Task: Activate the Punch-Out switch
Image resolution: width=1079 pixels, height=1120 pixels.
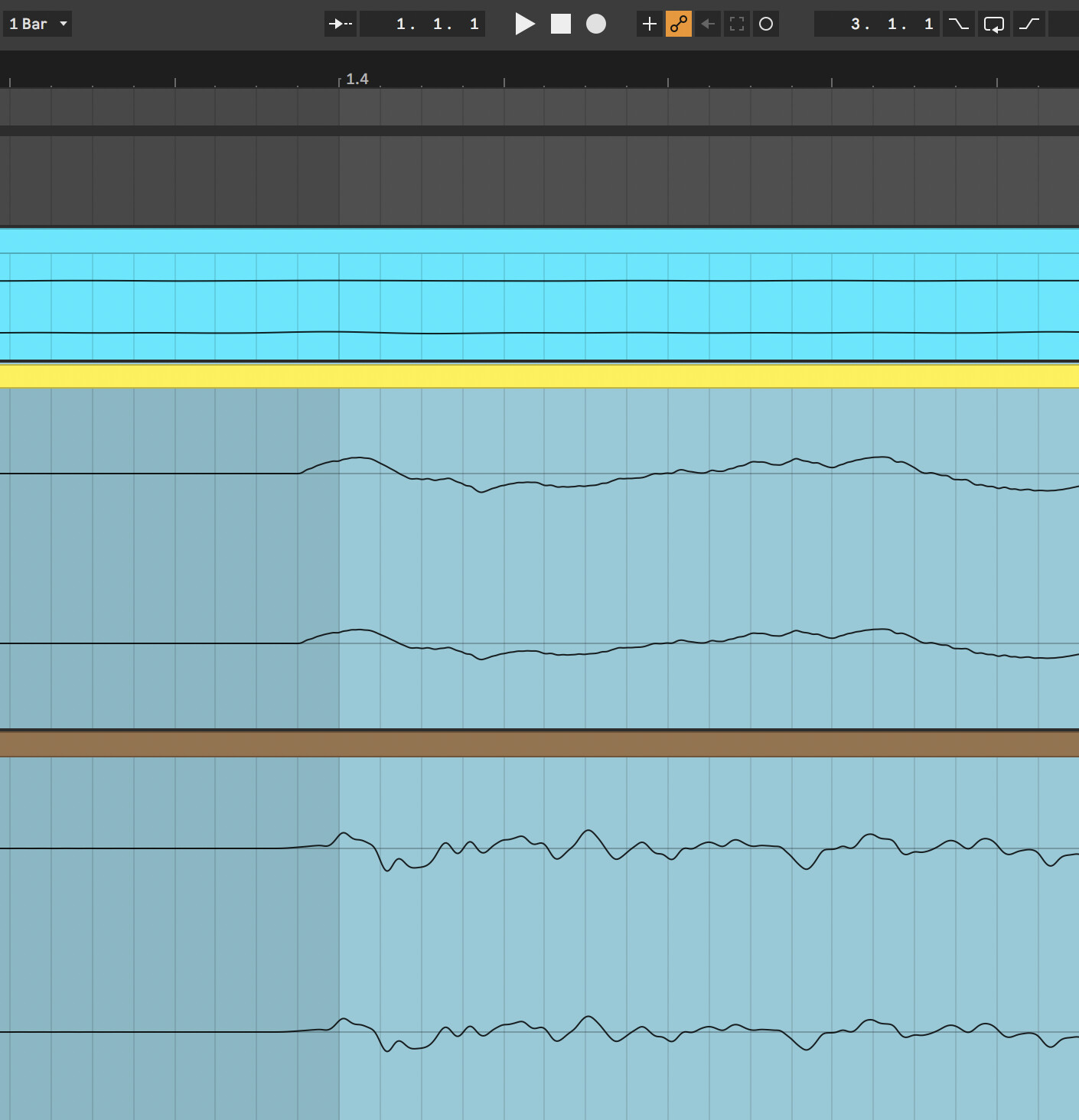Action: click(x=1029, y=24)
